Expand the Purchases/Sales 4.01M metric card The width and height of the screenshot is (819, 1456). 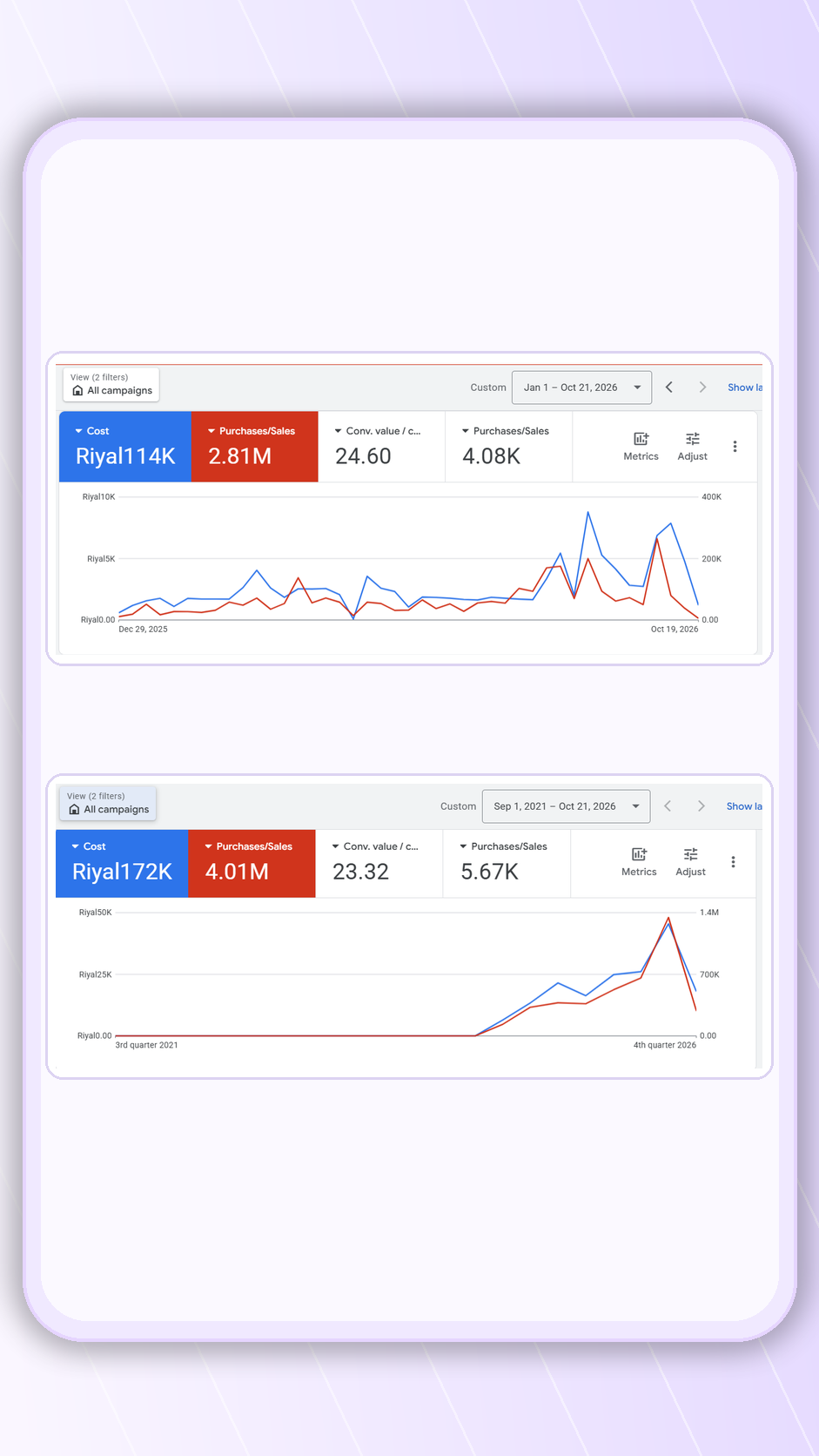[252, 862]
